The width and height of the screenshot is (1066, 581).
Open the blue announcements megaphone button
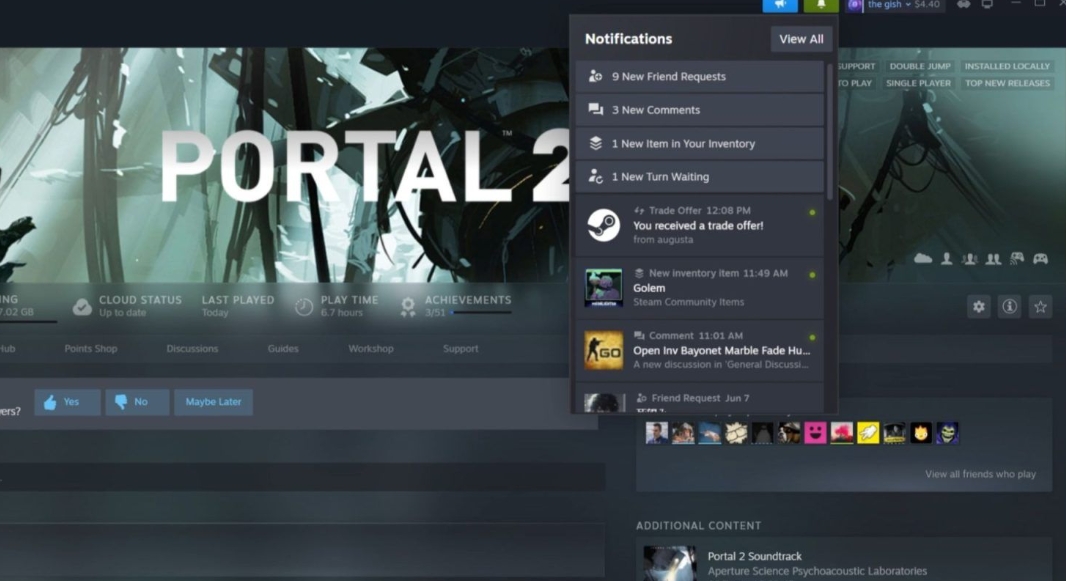click(x=780, y=5)
